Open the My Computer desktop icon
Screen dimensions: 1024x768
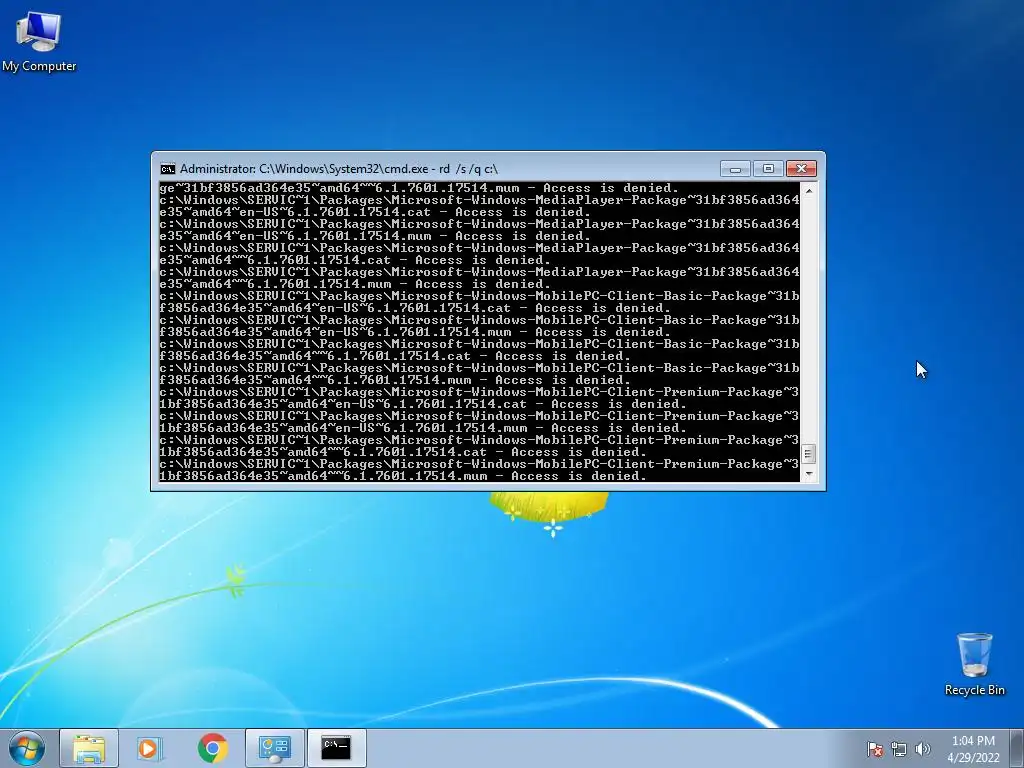[x=39, y=41]
